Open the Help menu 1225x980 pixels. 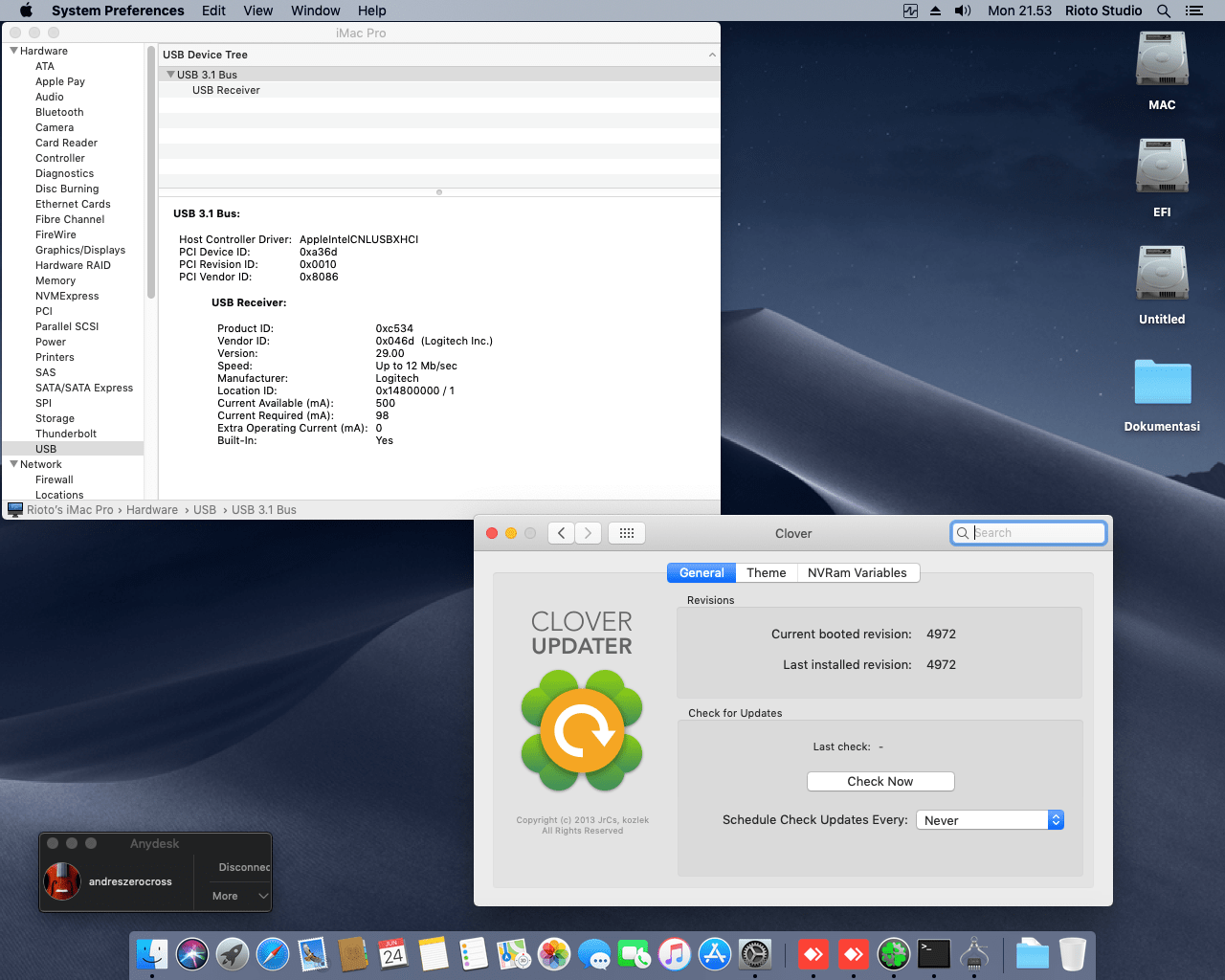[x=372, y=11]
